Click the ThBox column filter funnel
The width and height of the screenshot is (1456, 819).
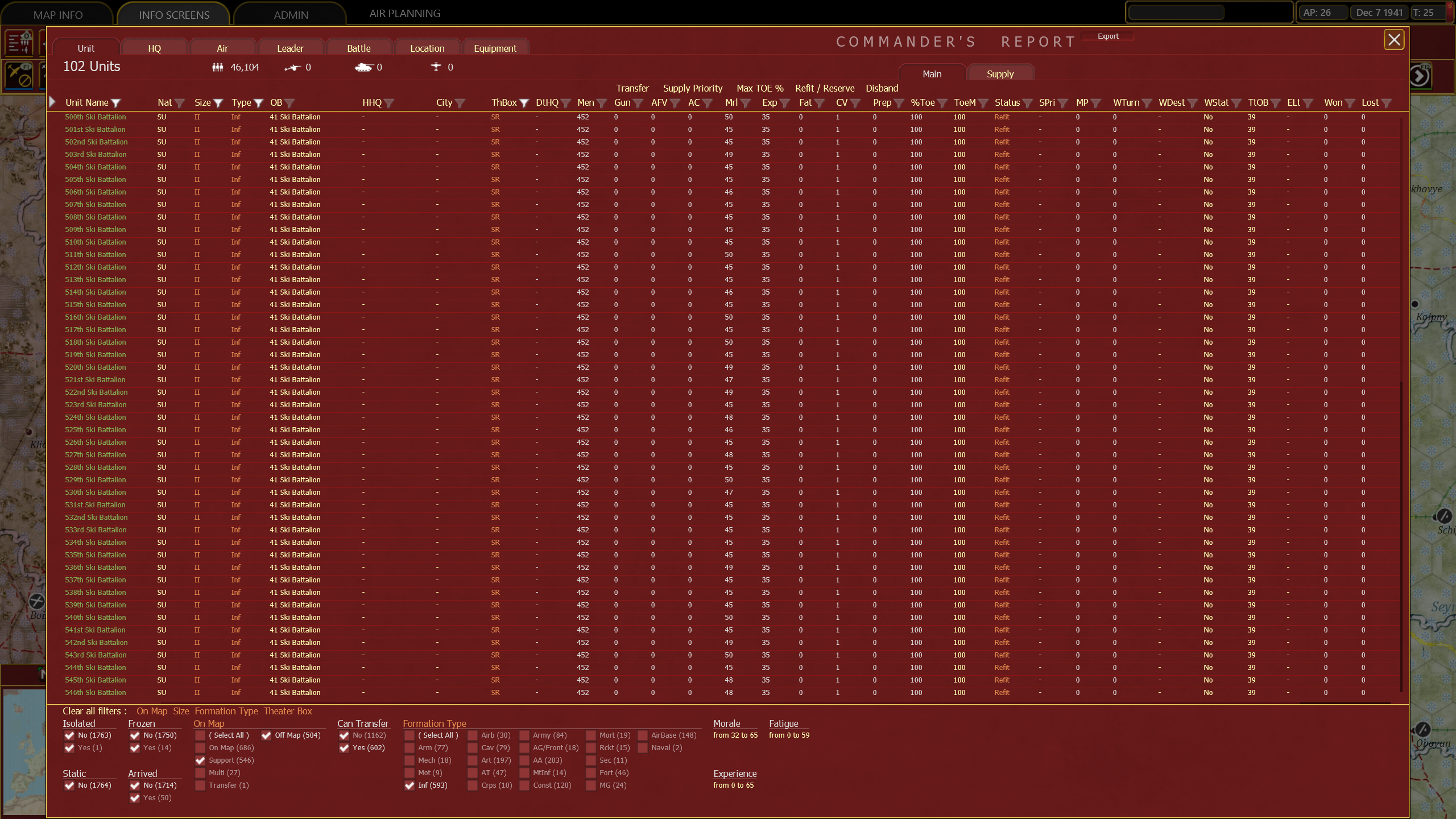click(524, 103)
